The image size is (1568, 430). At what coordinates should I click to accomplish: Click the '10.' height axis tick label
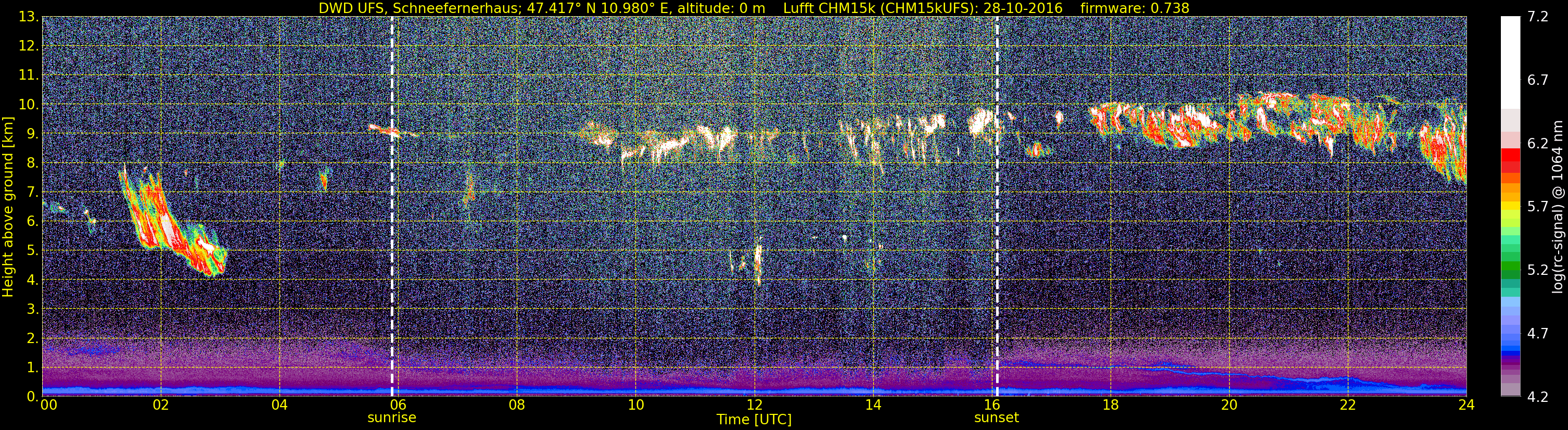[29, 105]
